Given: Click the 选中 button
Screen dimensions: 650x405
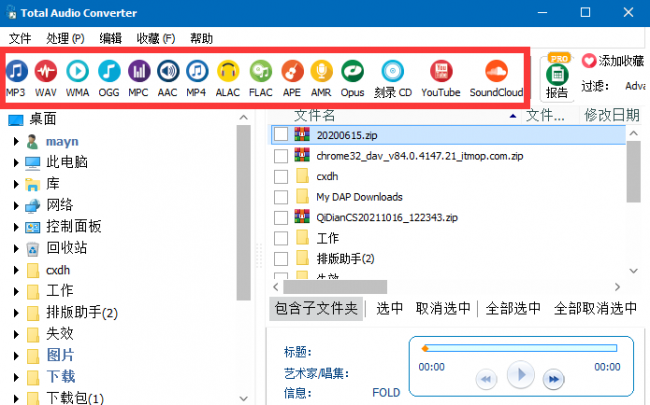Looking at the screenshot, I should 389,308.
